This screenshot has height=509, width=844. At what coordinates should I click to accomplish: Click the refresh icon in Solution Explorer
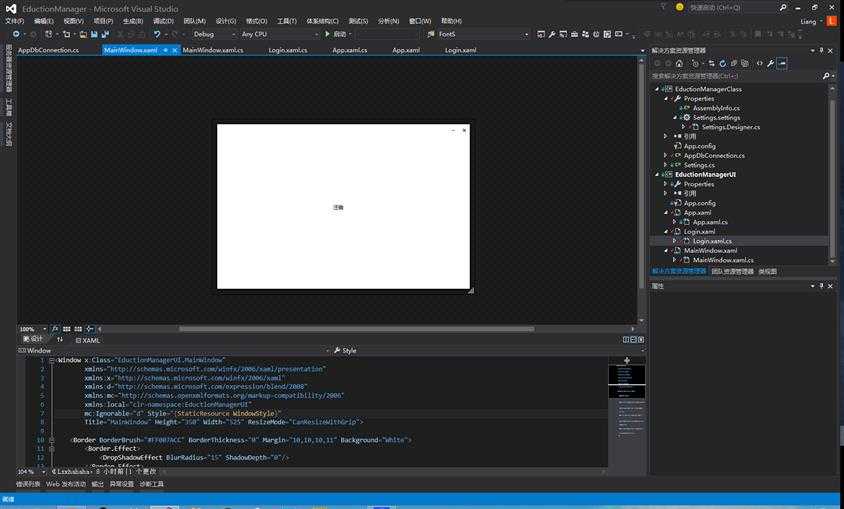(x=722, y=63)
